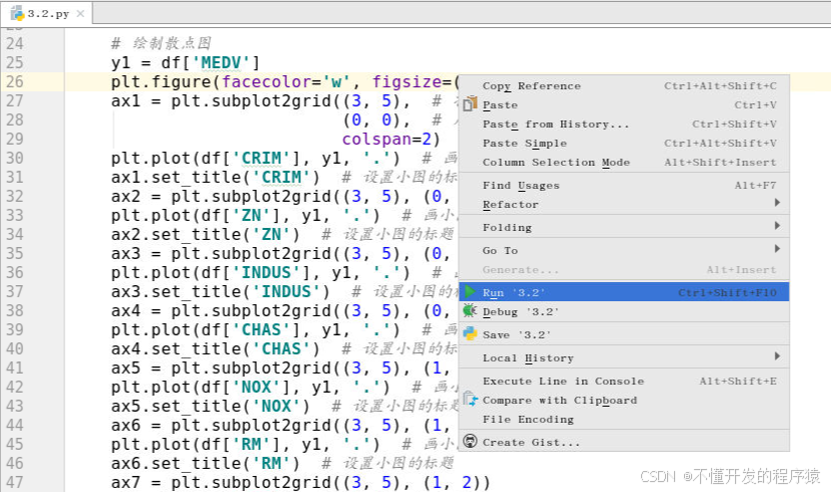The image size is (832, 492).
Task: Click the Python Save '3.2' icon
Action: click(470, 333)
